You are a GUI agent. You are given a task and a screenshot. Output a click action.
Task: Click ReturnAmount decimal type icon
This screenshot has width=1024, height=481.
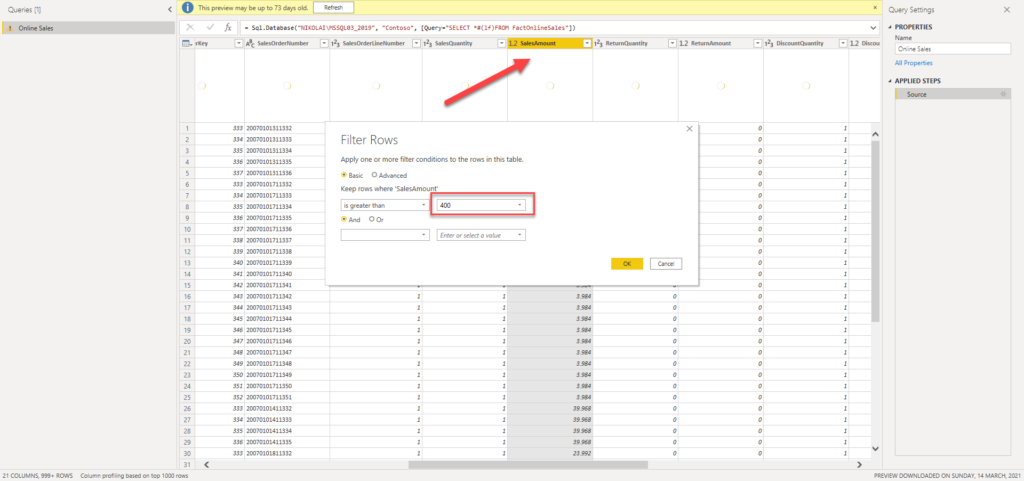(x=684, y=43)
